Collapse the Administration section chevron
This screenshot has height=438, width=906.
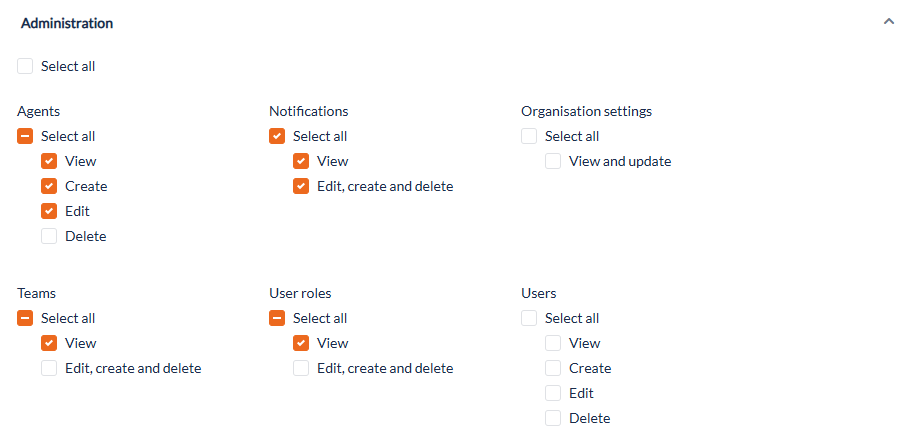[888, 21]
